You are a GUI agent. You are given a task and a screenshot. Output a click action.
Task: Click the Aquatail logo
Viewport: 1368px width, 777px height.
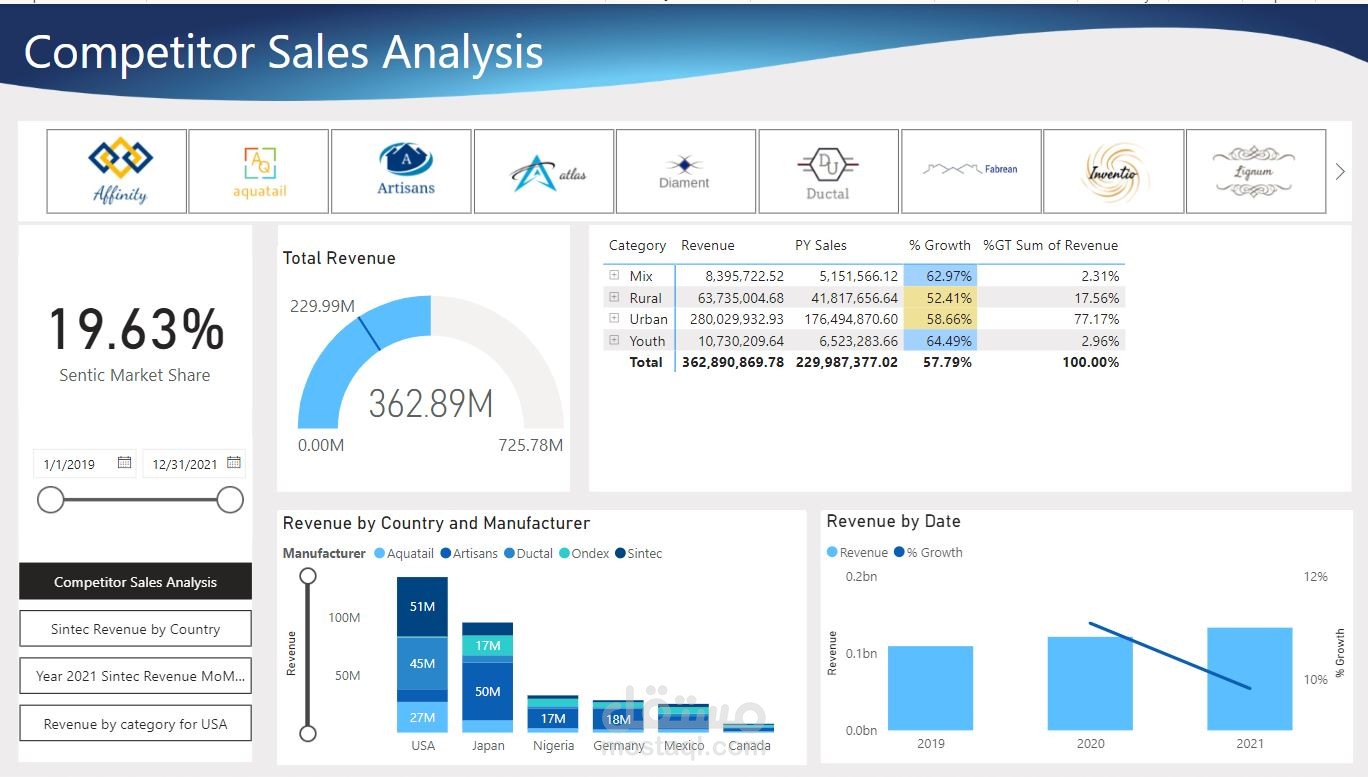258,170
